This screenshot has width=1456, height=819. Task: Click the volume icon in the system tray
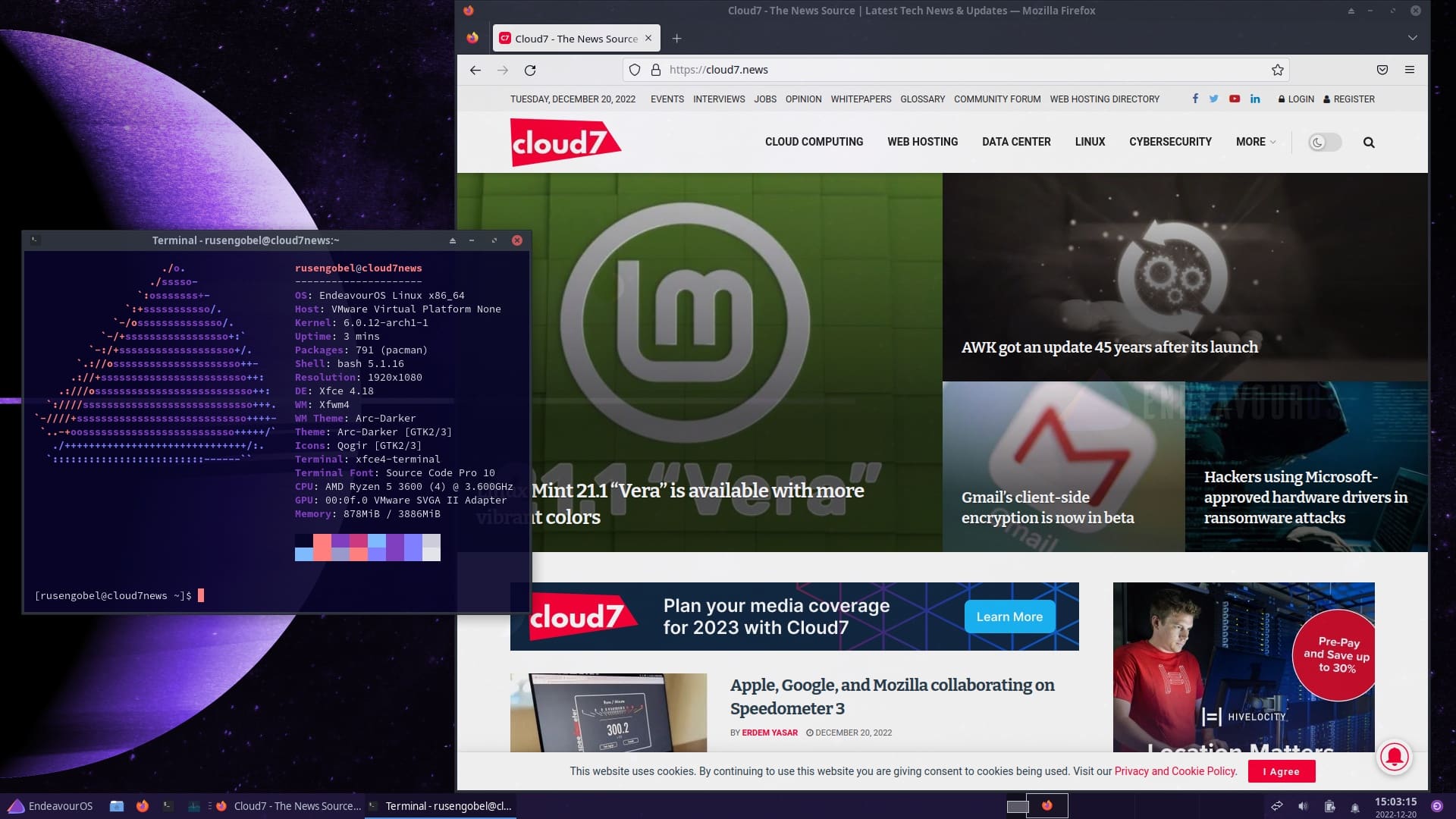click(x=1303, y=806)
